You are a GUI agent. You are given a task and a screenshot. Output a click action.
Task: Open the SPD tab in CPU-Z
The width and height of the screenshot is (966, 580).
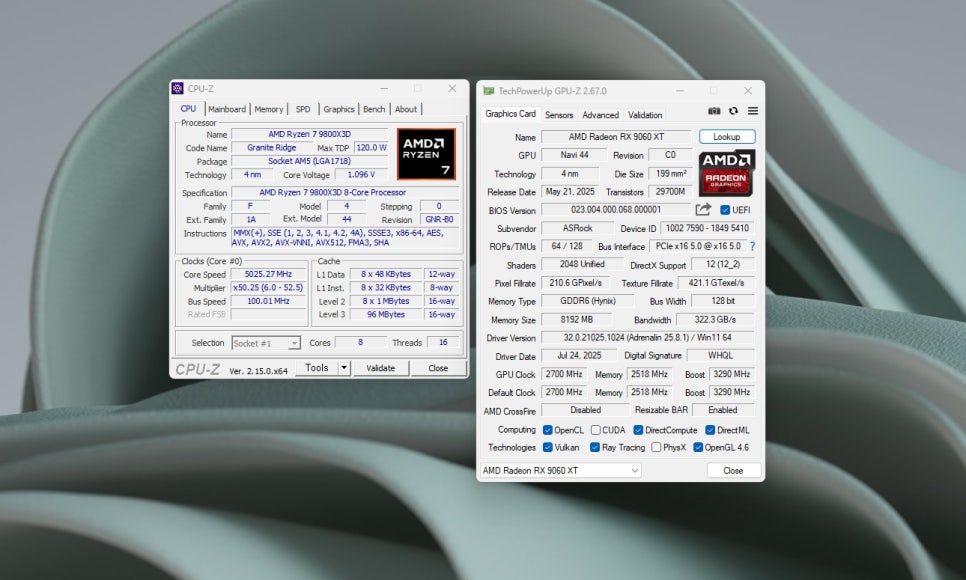click(x=303, y=109)
